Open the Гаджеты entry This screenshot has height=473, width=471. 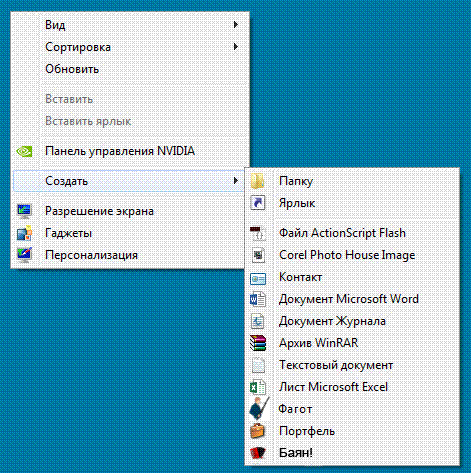[130, 233]
